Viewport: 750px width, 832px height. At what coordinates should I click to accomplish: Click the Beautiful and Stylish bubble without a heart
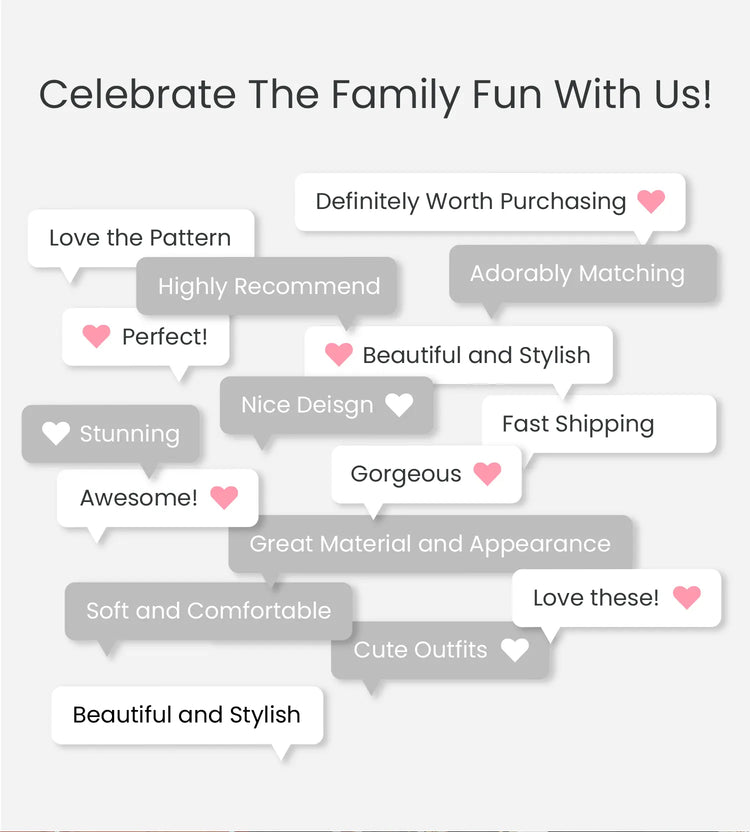click(x=187, y=715)
